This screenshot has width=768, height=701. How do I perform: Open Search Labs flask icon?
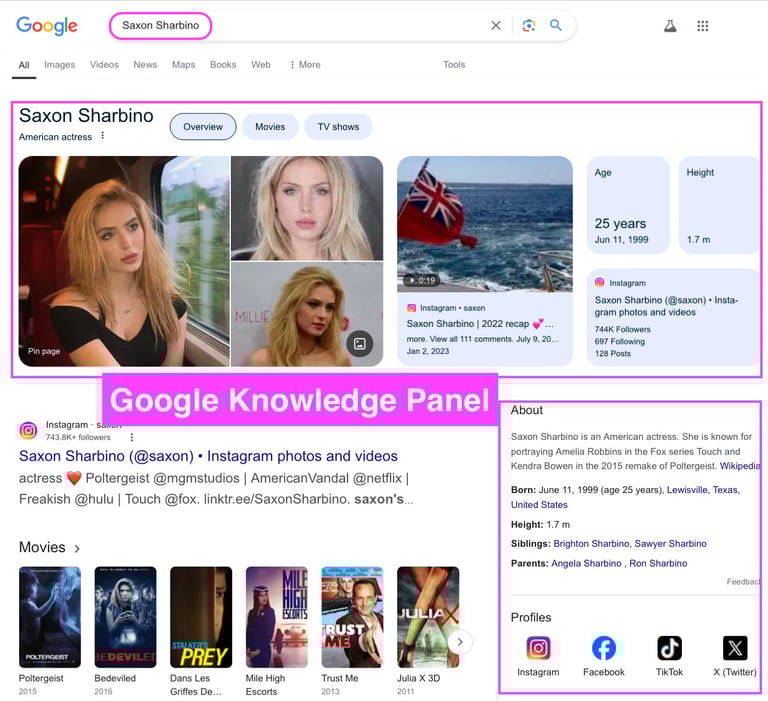[670, 26]
